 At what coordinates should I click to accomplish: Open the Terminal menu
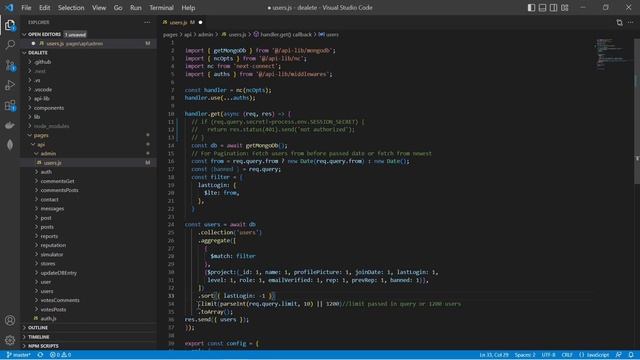[x=161, y=8]
